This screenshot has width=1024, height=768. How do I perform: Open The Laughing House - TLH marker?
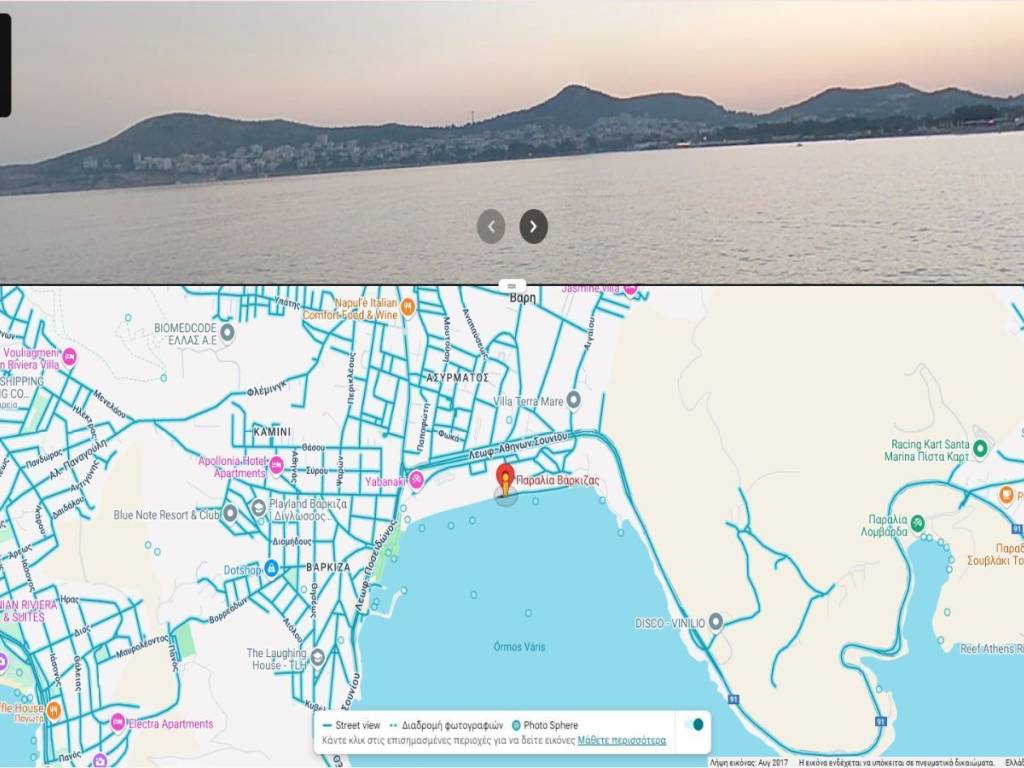point(317,657)
